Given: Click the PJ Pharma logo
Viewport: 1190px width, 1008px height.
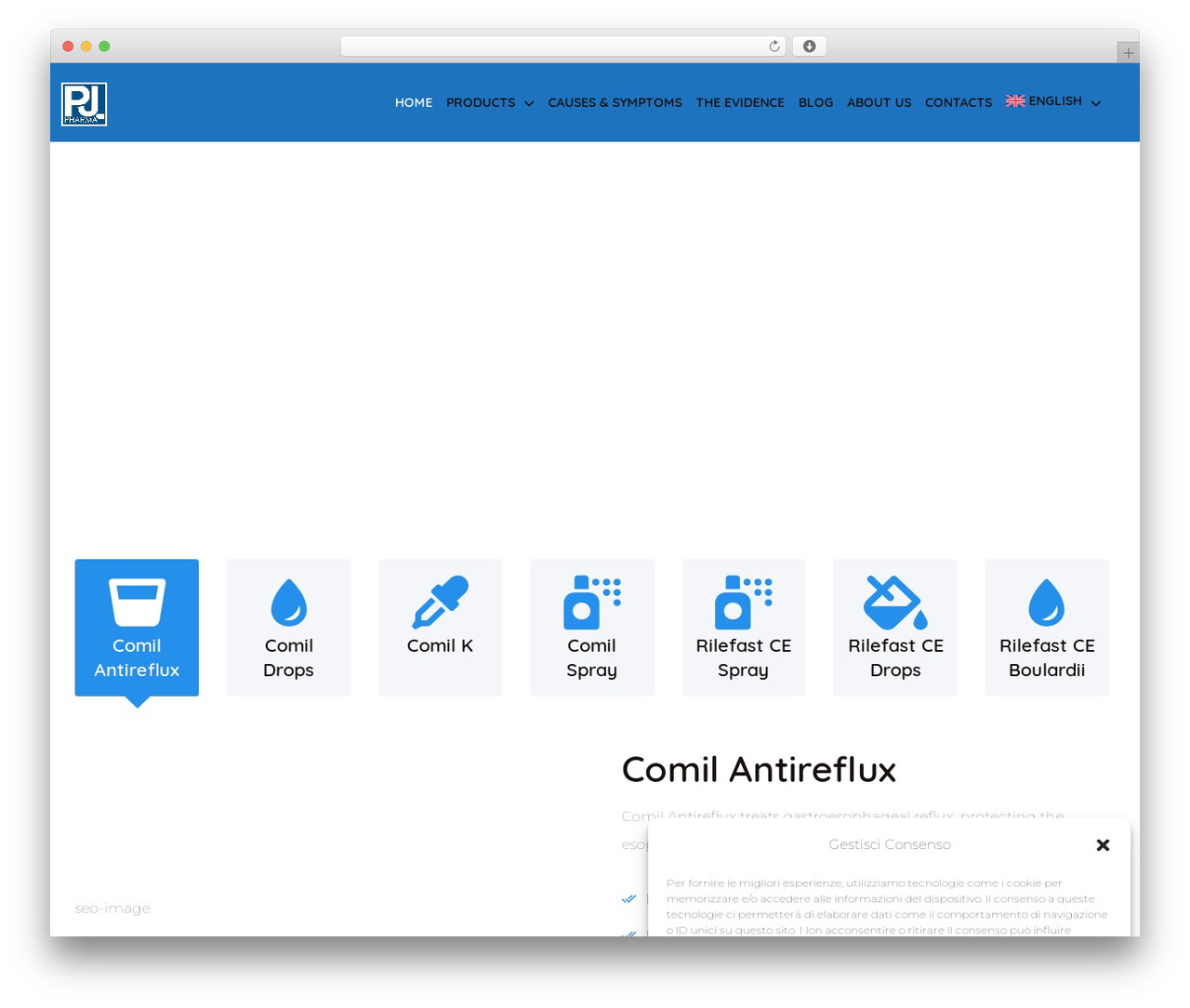Looking at the screenshot, I should [x=84, y=103].
